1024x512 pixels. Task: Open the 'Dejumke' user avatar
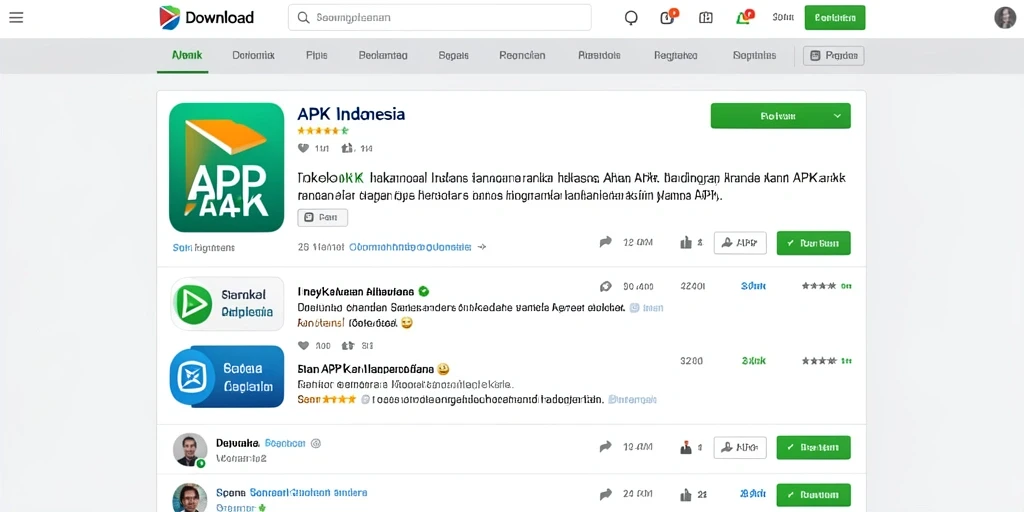190,449
